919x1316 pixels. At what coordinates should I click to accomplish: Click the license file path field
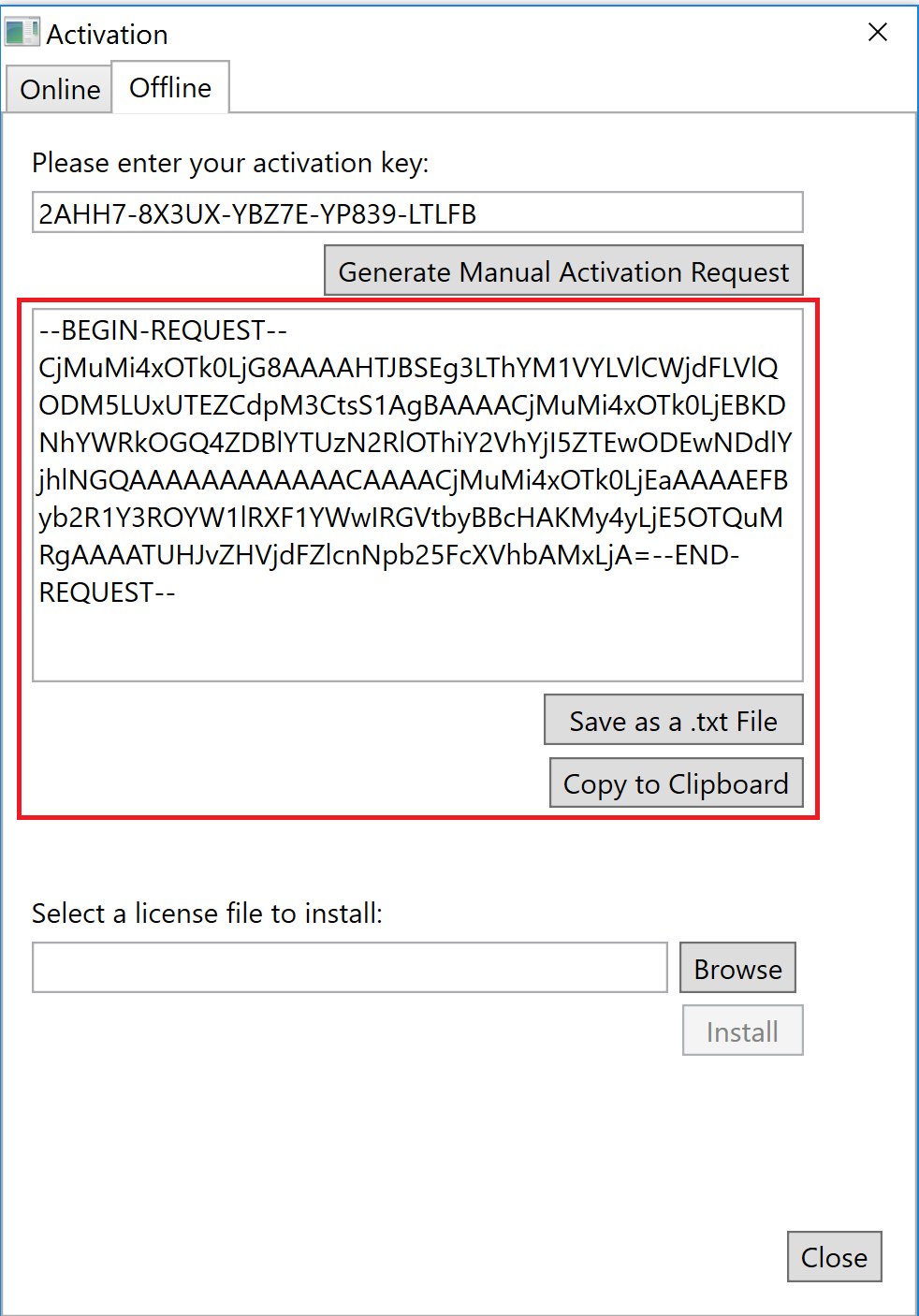pos(349,967)
